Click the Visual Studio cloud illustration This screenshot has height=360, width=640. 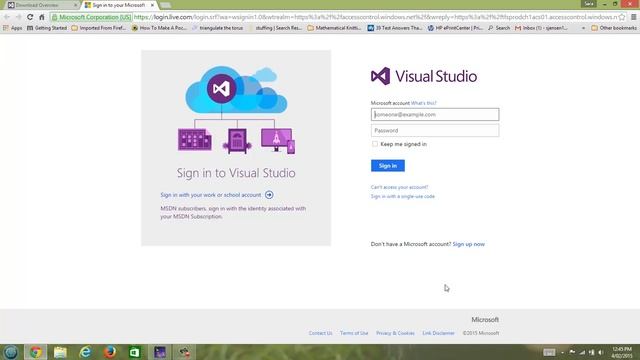(236, 110)
